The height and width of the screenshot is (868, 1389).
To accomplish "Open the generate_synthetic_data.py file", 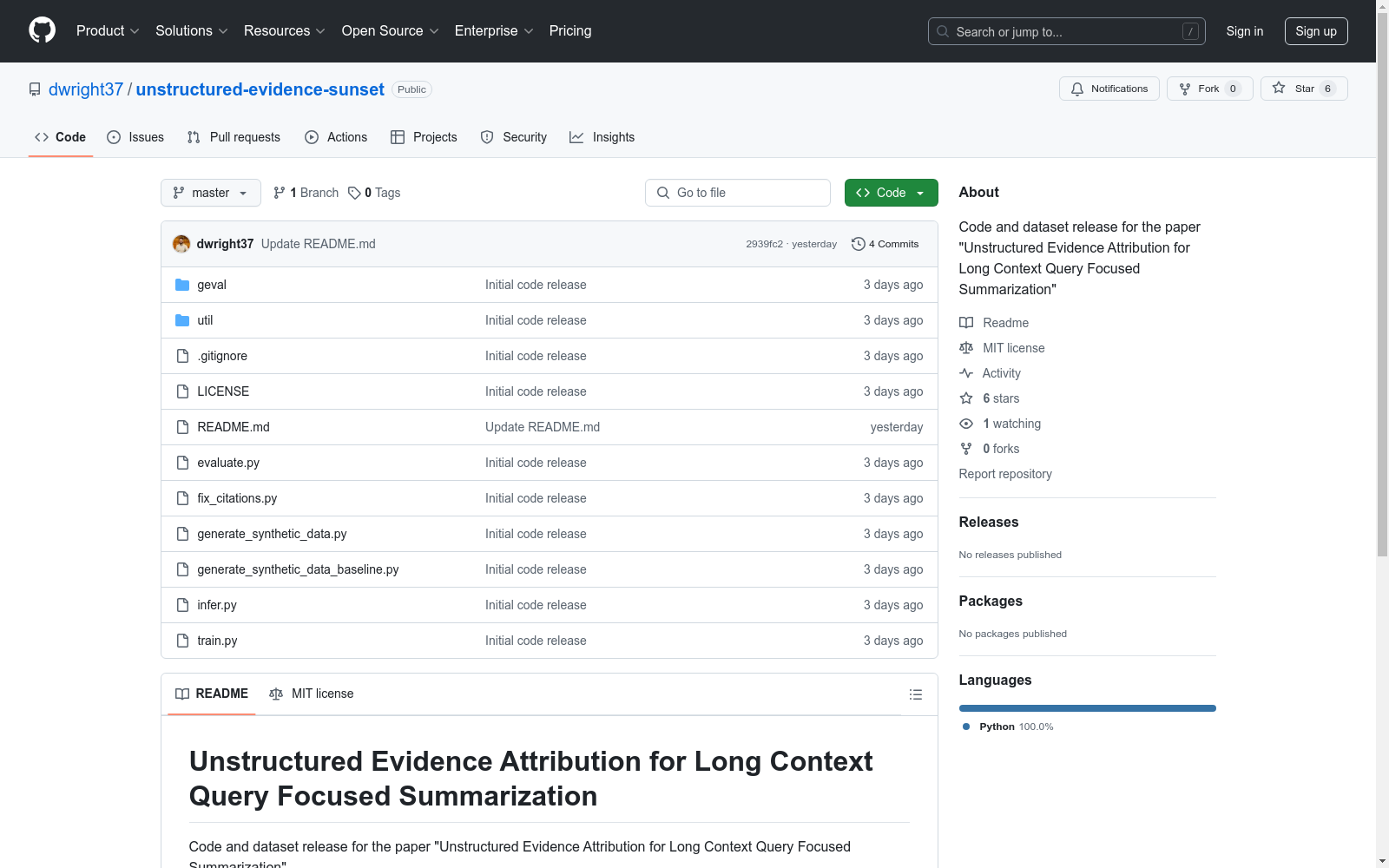I will pos(272,534).
